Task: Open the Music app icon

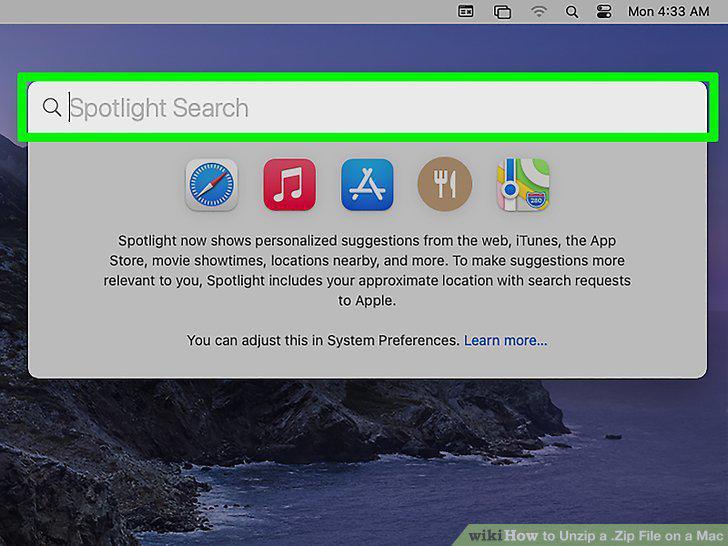Action: (290, 185)
